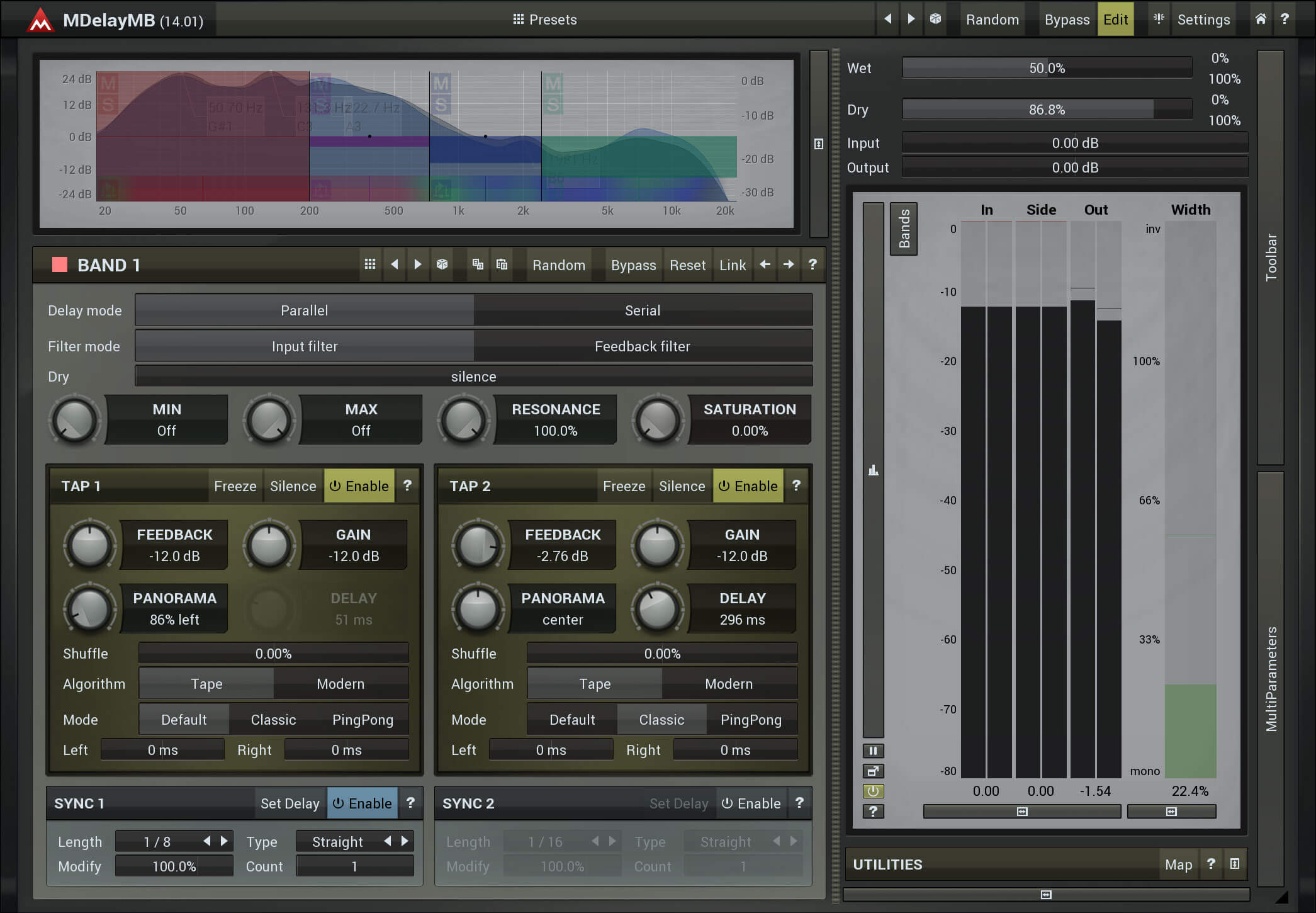Image resolution: width=1316 pixels, height=913 pixels.
Task: Click the Band 1 Link button
Action: coord(733,265)
